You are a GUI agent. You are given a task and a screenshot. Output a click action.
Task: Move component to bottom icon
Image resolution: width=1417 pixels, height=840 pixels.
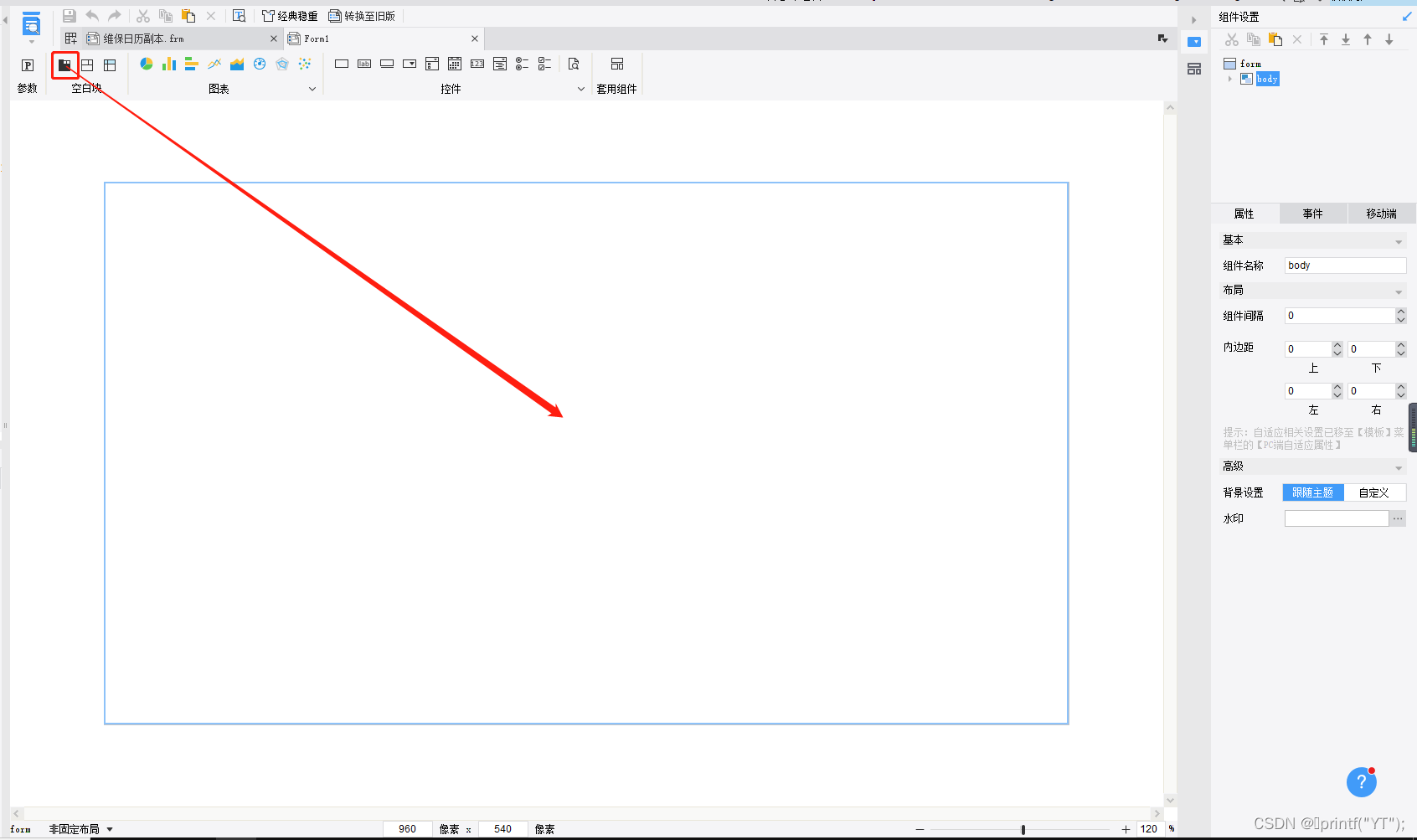[x=1346, y=39]
